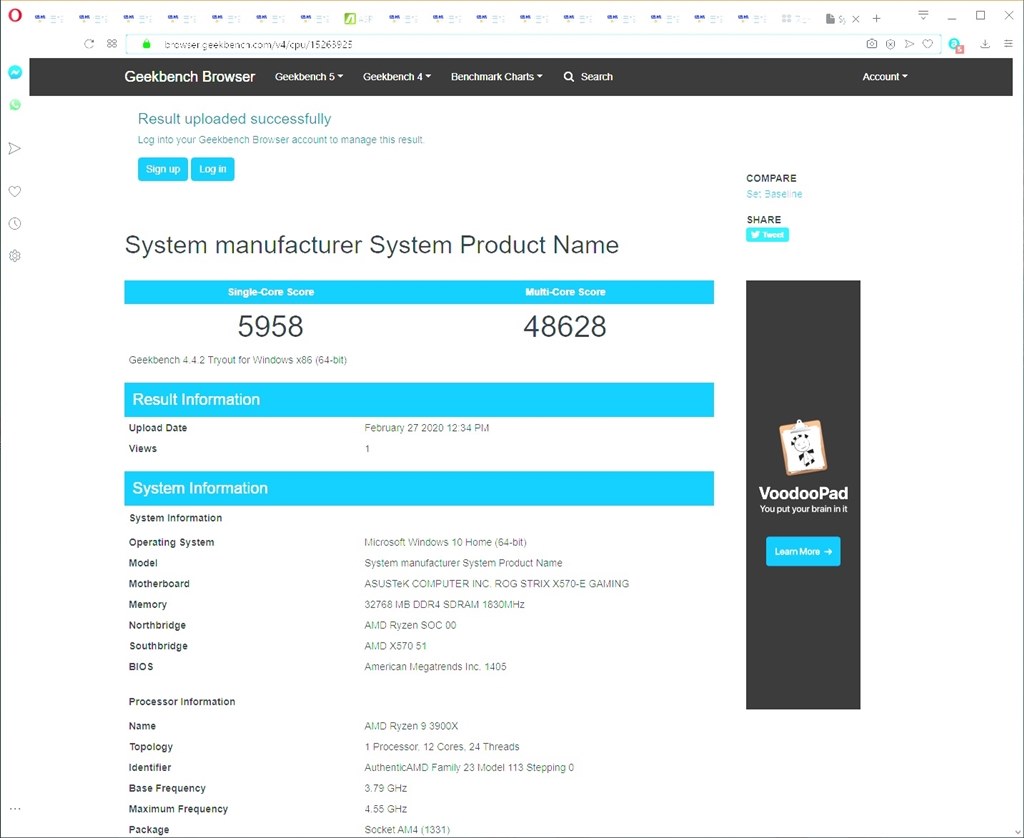Open sidebar three-dot setup menu
Viewport: 1024px width, 838px height.
click(x=15, y=809)
